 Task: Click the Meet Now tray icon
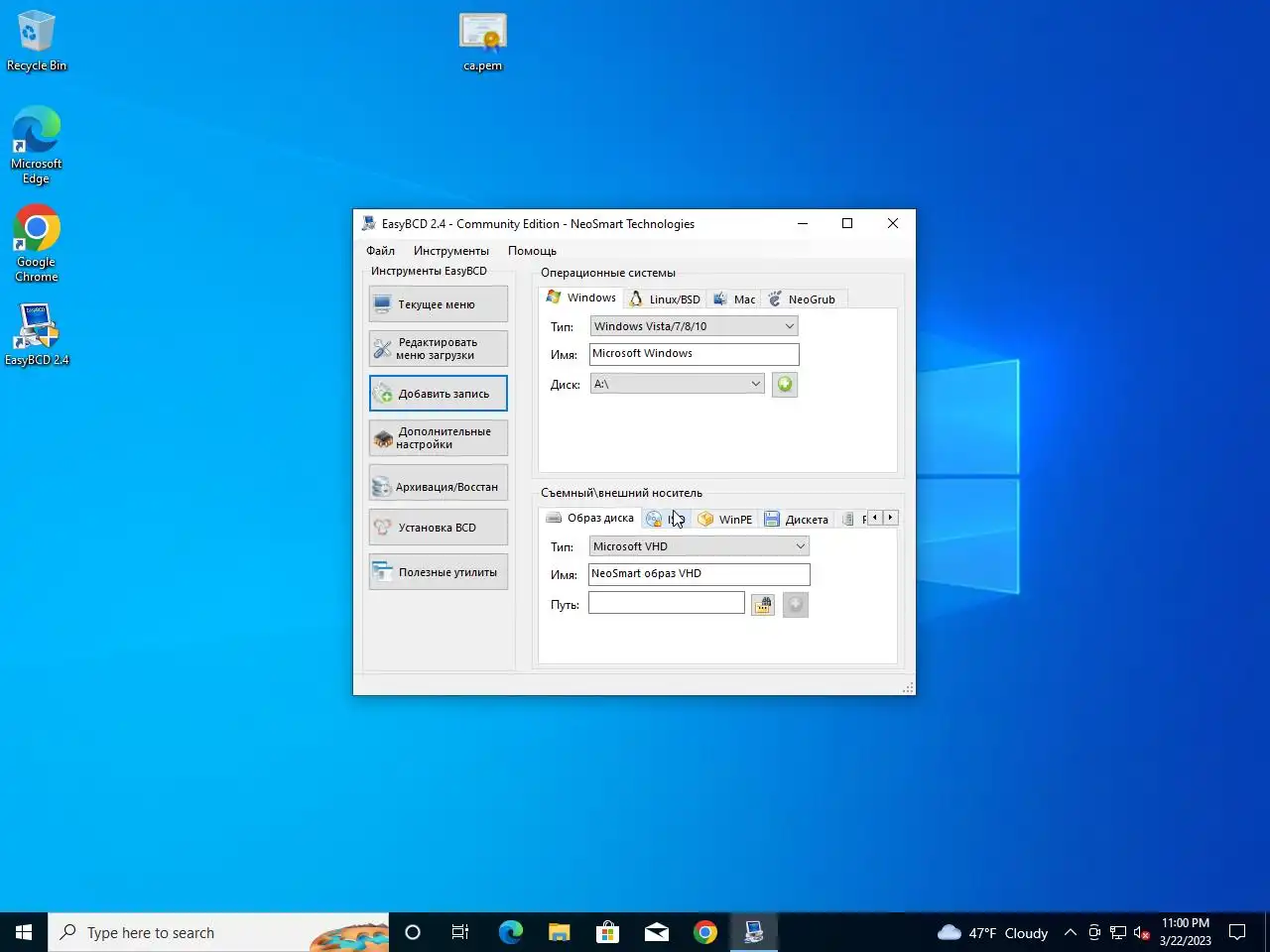coord(1094,932)
